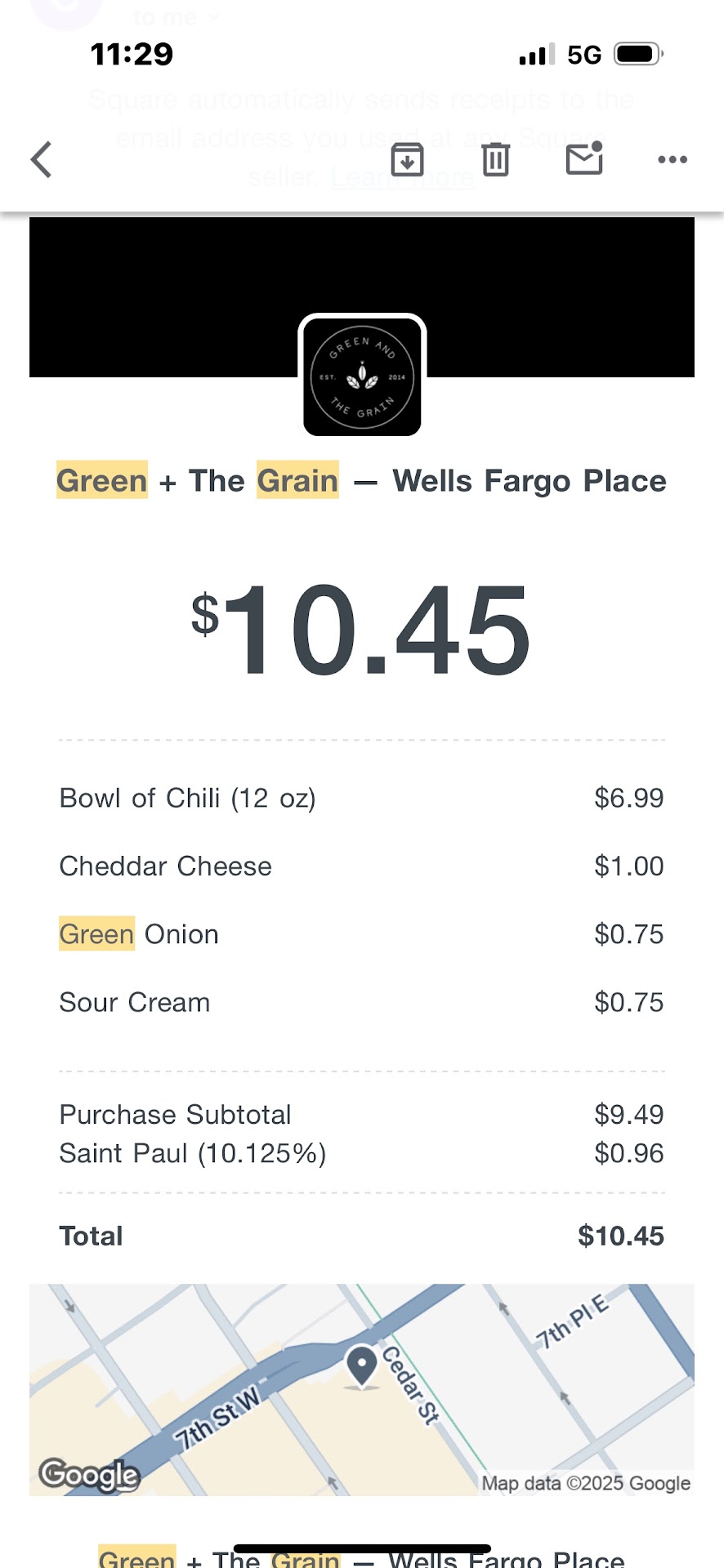Viewport: 724px width, 1568px height.
Task: Archive this receipt email
Action: click(x=407, y=159)
